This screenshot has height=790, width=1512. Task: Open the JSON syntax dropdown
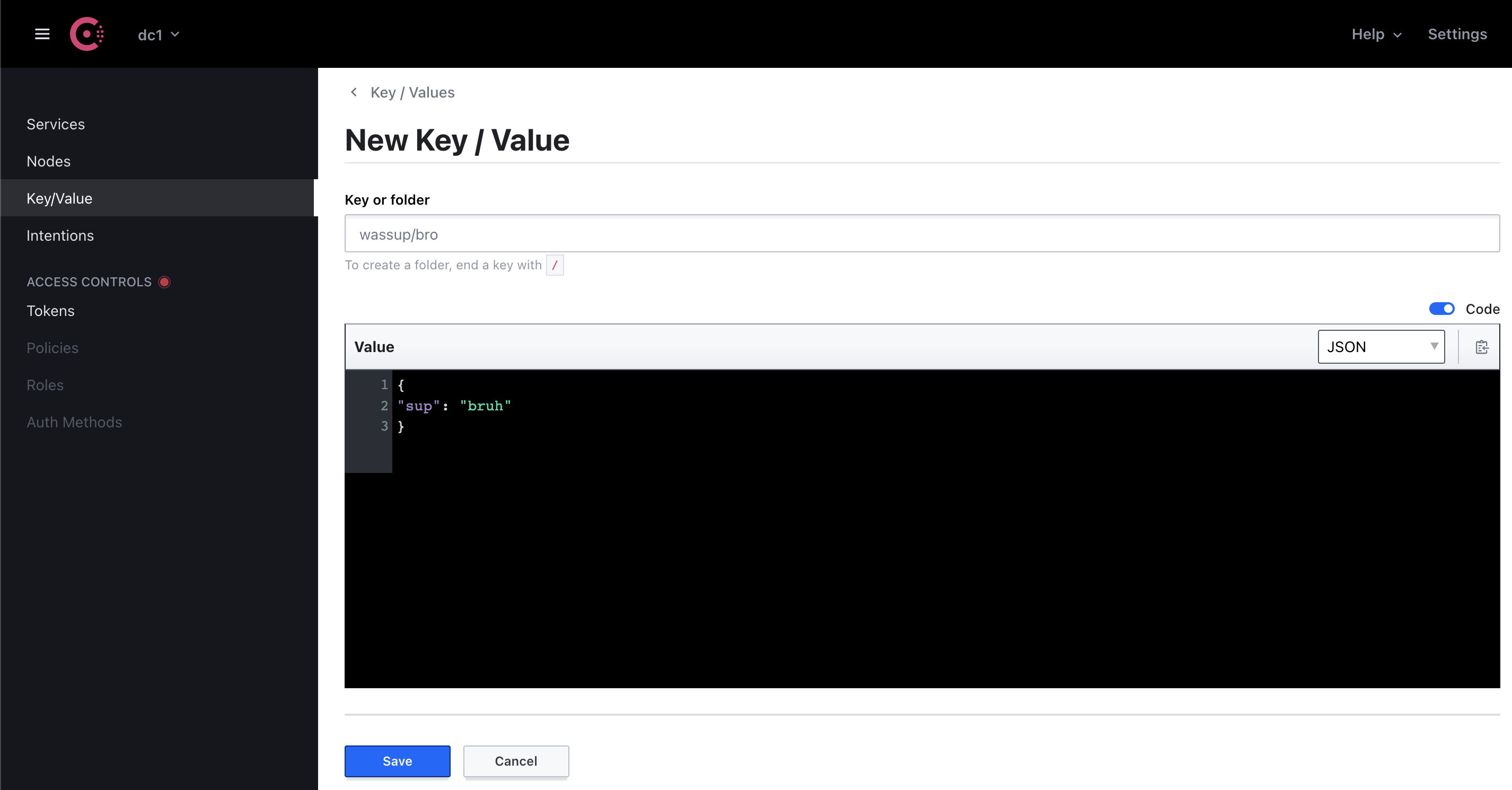pos(1381,347)
